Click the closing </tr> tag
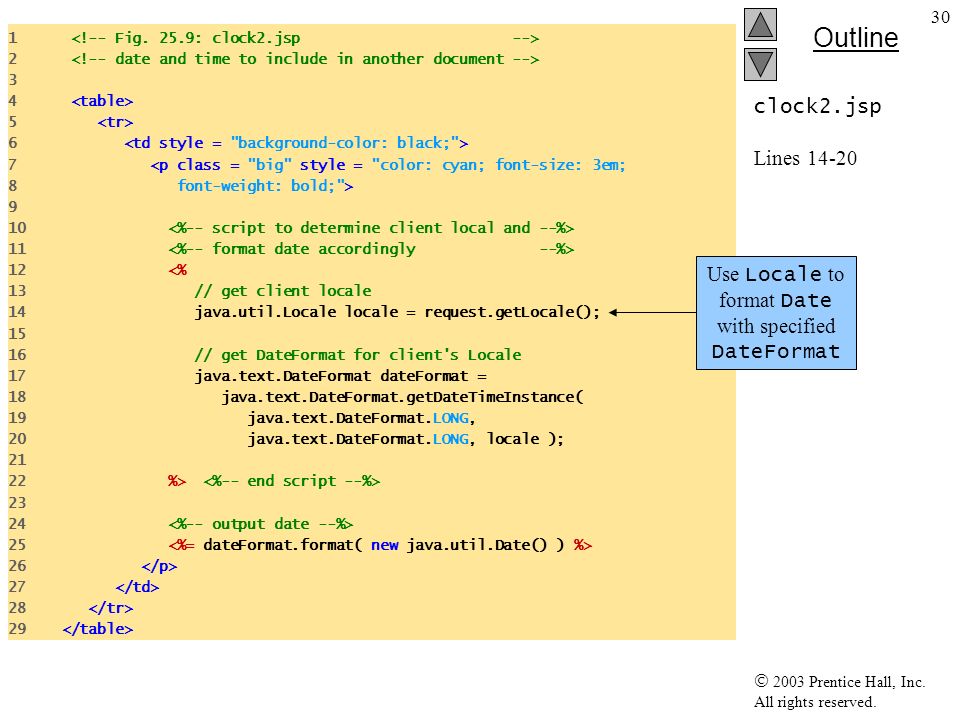This screenshot has height=720, width=960. [x=111, y=608]
